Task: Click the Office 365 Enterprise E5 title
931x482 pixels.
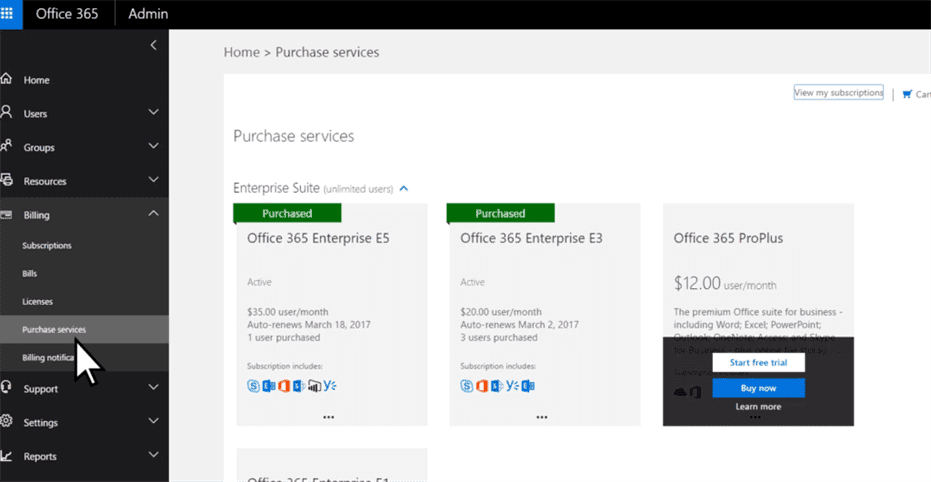Action: [x=318, y=238]
